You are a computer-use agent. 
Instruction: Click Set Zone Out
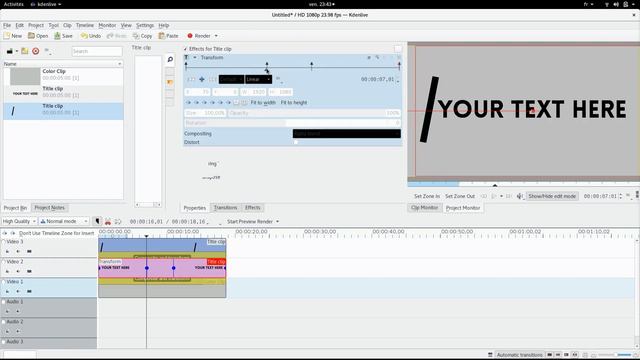coord(460,196)
